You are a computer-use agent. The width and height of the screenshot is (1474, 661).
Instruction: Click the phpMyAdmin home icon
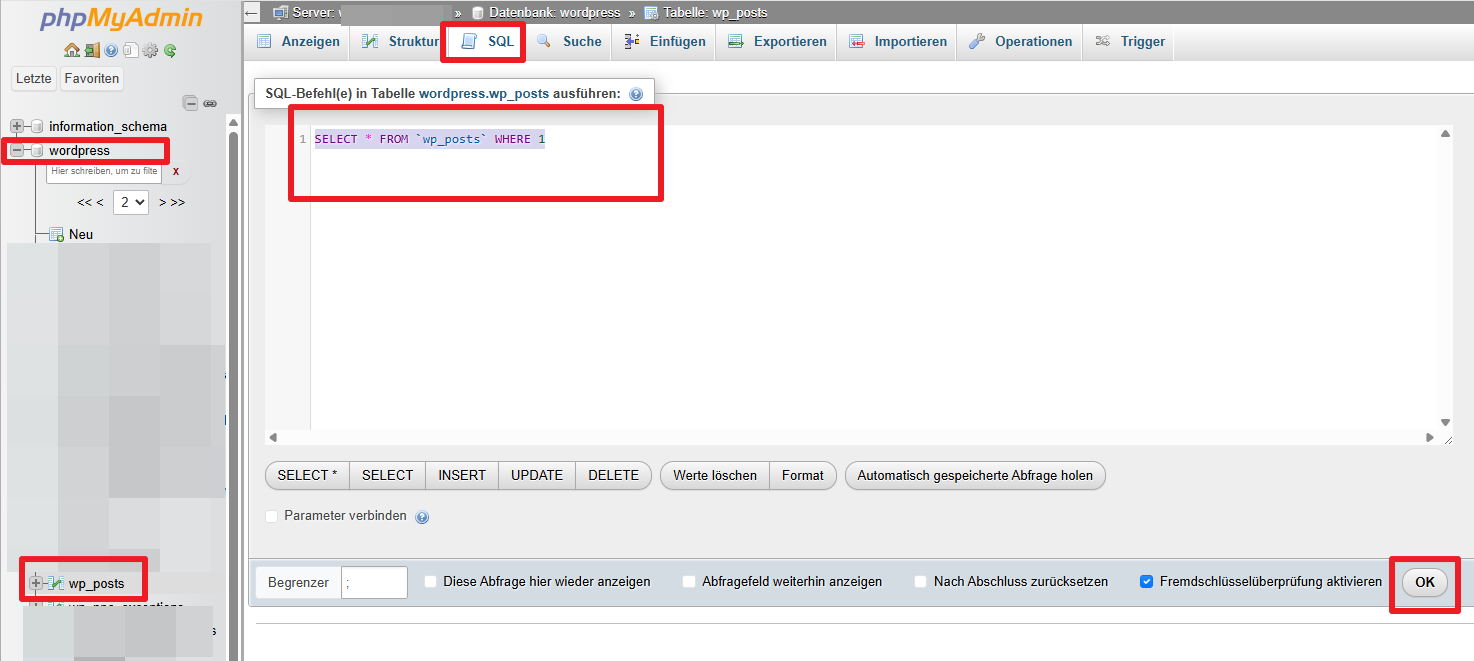point(71,50)
